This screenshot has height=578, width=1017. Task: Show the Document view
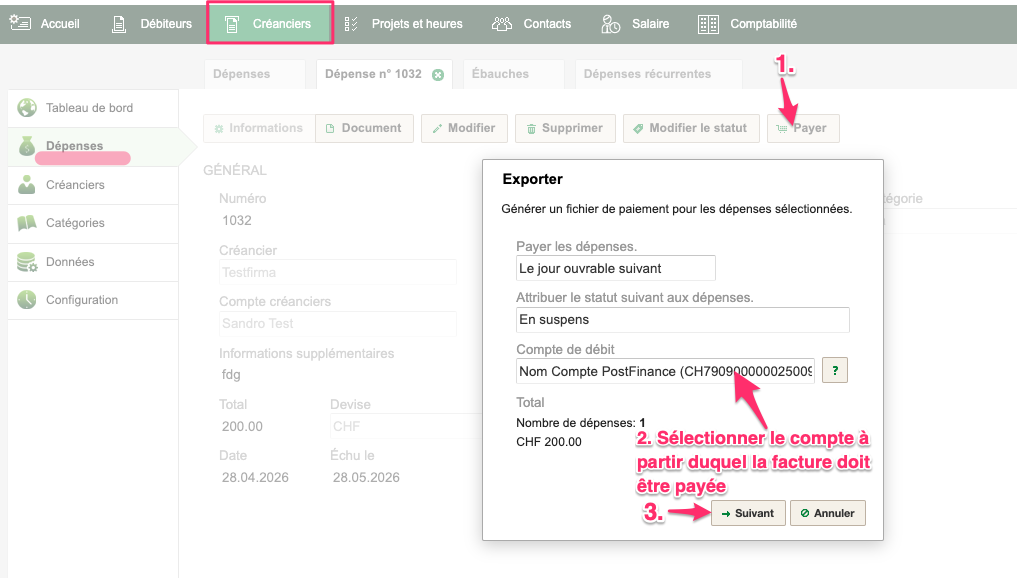tap(365, 128)
